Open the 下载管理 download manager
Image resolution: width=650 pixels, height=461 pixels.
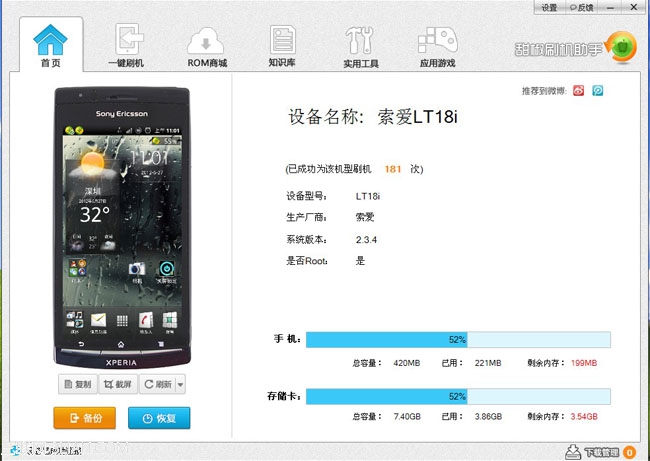[x=601, y=452]
